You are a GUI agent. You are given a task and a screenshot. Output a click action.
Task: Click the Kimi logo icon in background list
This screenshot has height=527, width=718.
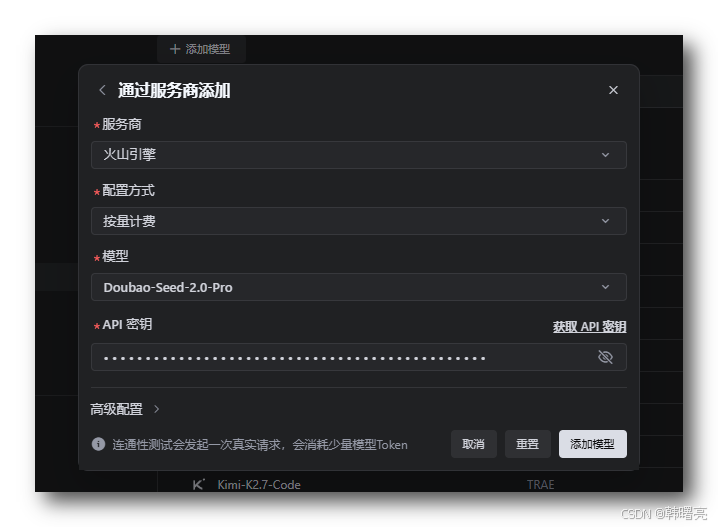tap(198, 484)
